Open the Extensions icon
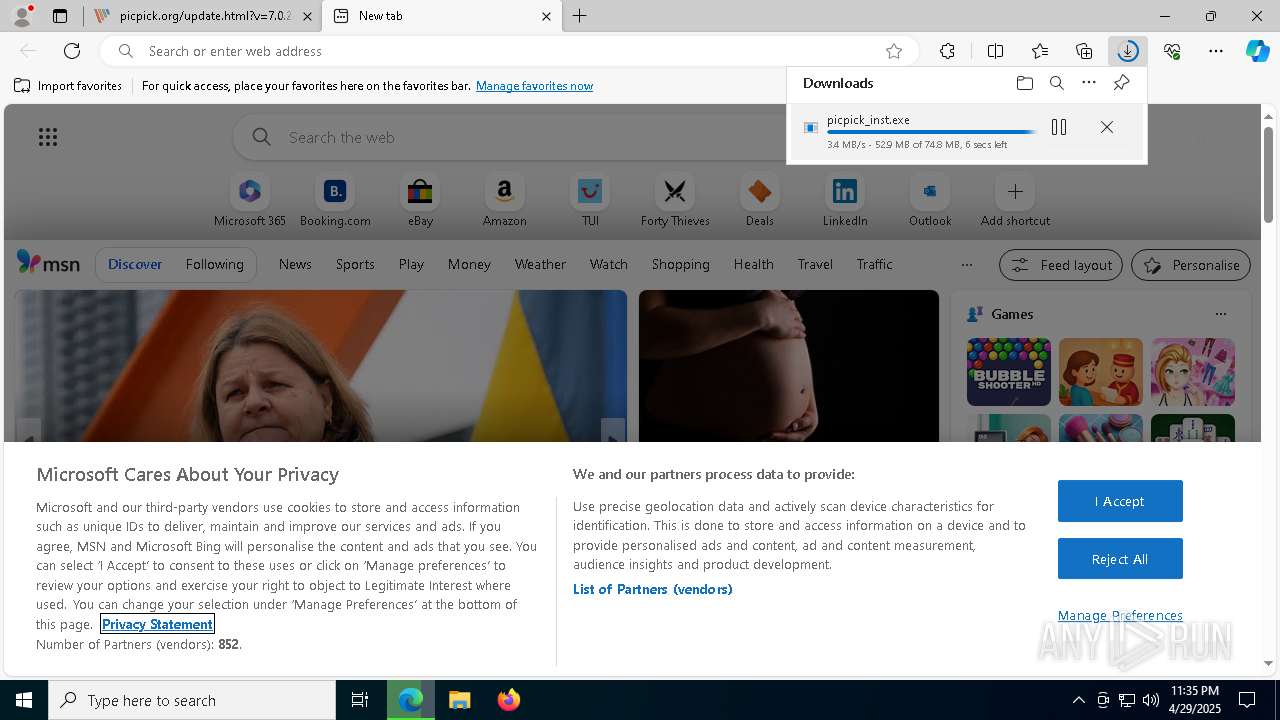The image size is (1280, 720). pyautogui.click(x=947, y=51)
